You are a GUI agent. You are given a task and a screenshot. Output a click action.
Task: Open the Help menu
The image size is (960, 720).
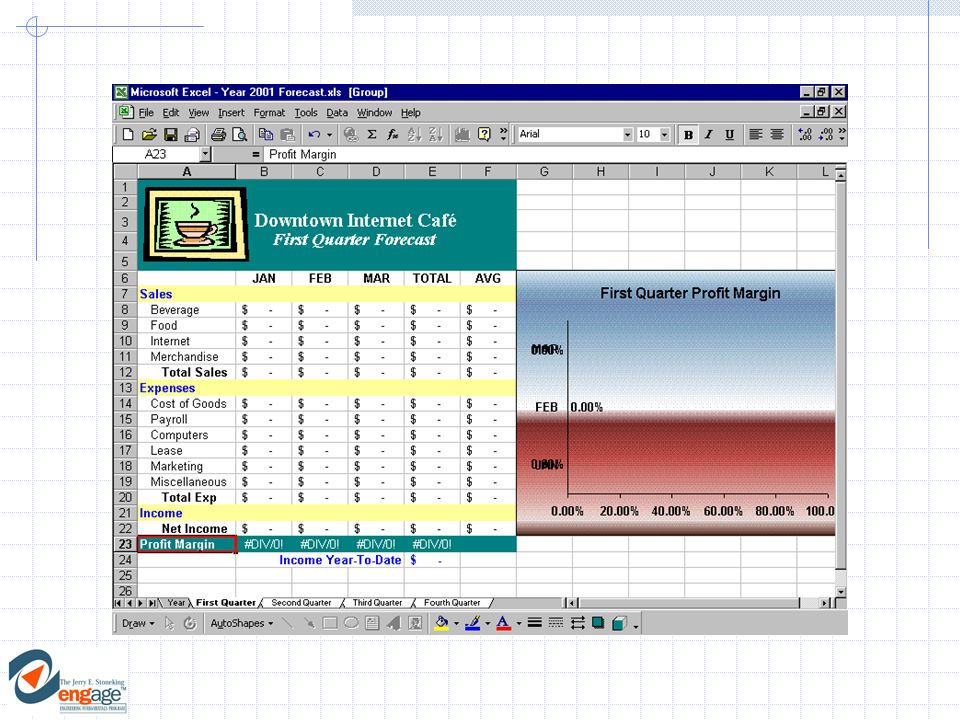pos(411,113)
